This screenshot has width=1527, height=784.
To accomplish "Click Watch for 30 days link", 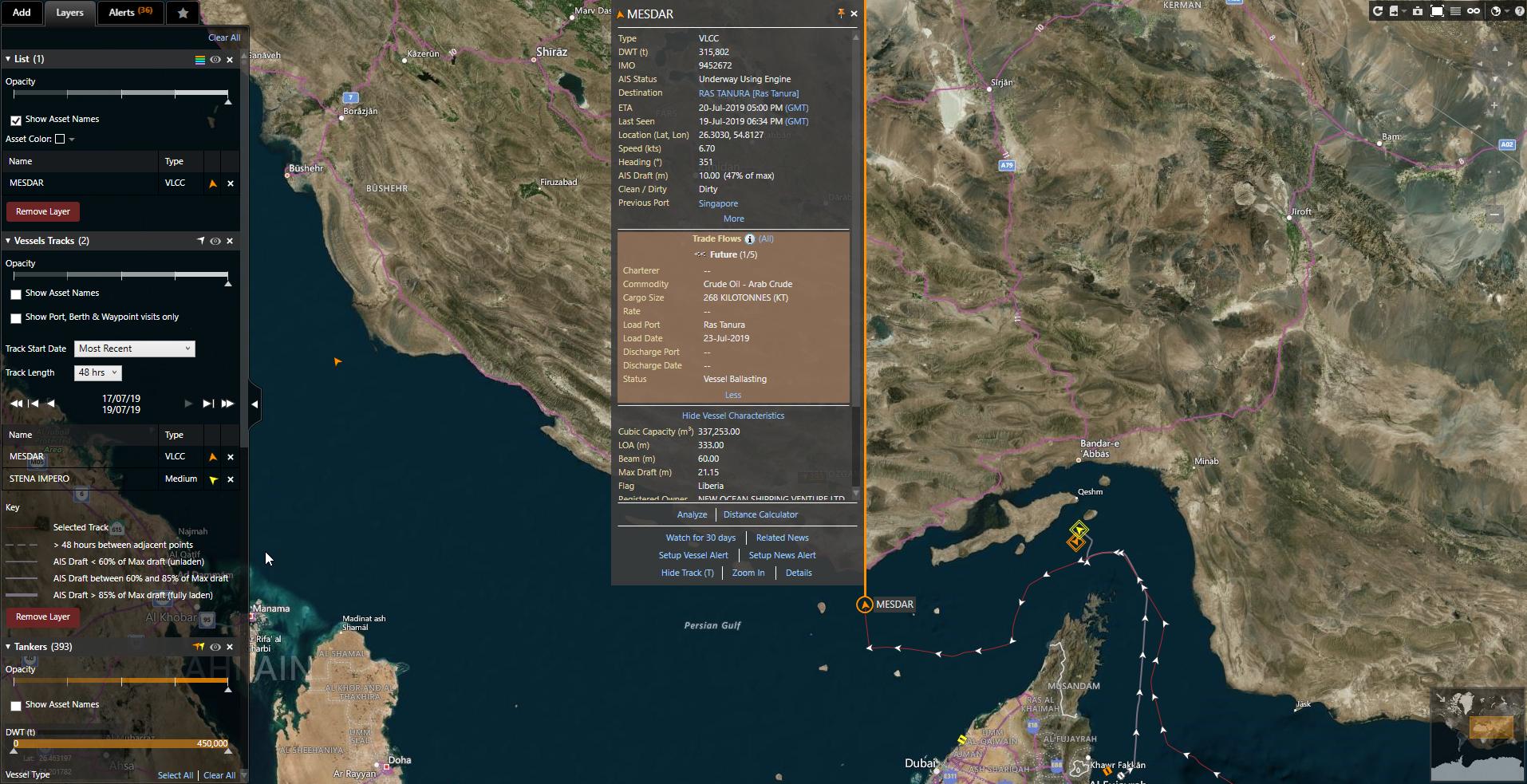I will coord(700,538).
